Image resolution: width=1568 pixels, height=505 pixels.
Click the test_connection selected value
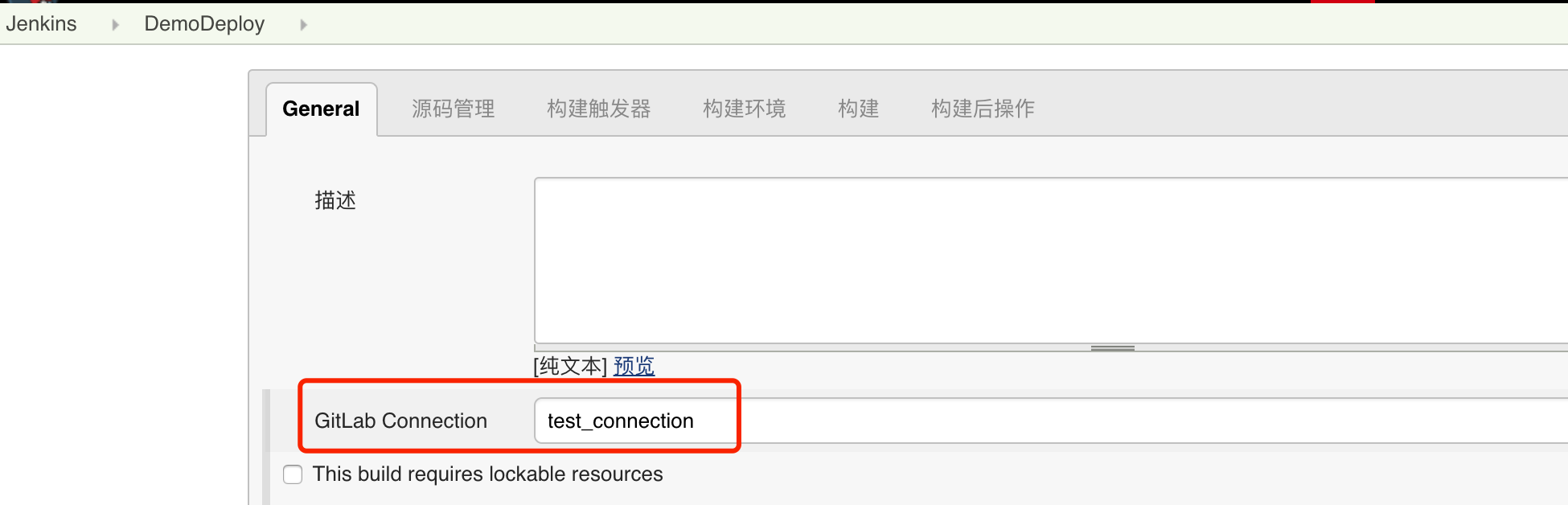point(620,421)
